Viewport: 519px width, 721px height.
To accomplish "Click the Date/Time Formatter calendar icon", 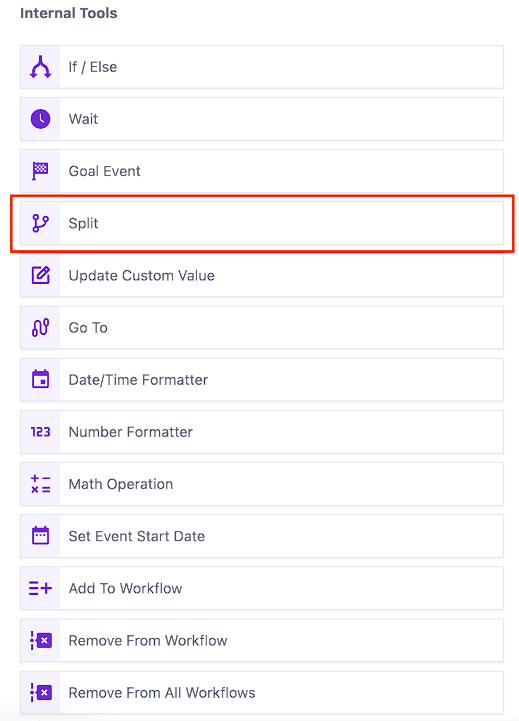I will pyautogui.click(x=40, y=379).
